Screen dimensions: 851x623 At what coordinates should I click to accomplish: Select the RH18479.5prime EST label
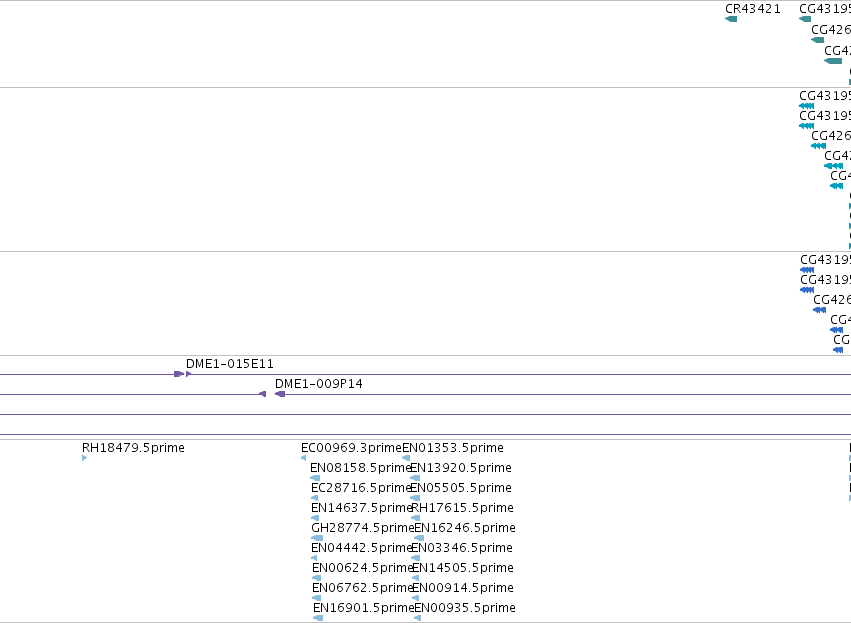coord(133,448)
